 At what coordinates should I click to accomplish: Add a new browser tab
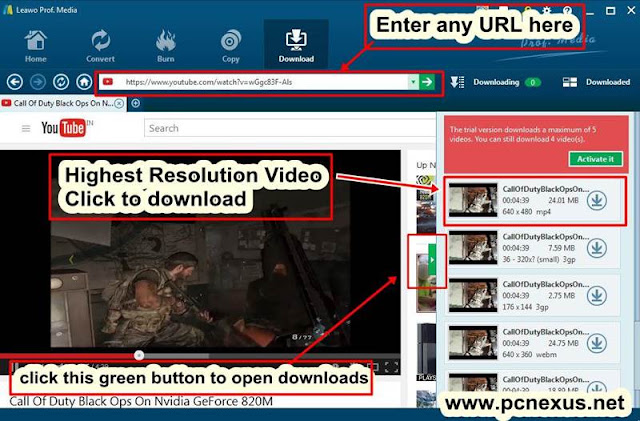136,103
